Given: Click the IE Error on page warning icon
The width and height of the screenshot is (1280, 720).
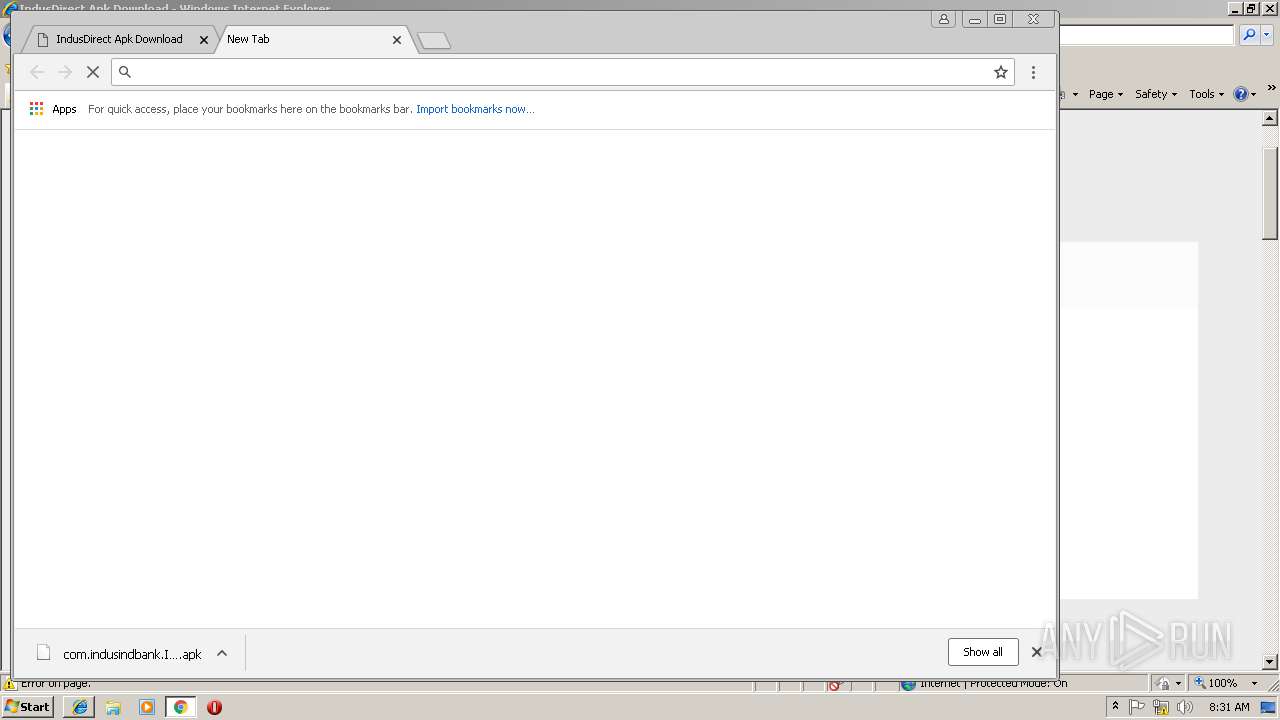Looking at the screenshot, I should coord(10,684).
